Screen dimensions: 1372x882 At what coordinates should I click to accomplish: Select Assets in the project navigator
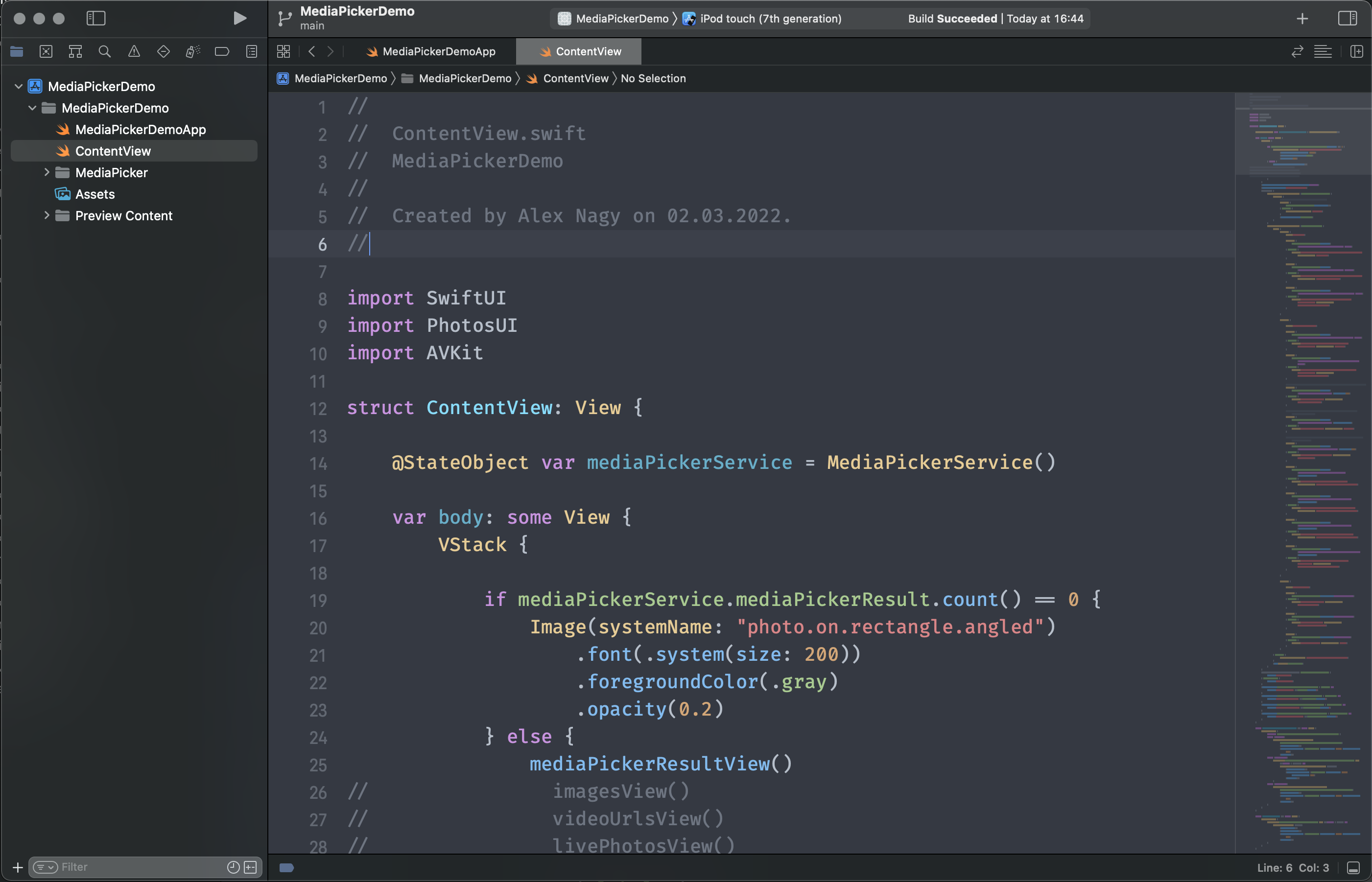(x=95, y=194)
